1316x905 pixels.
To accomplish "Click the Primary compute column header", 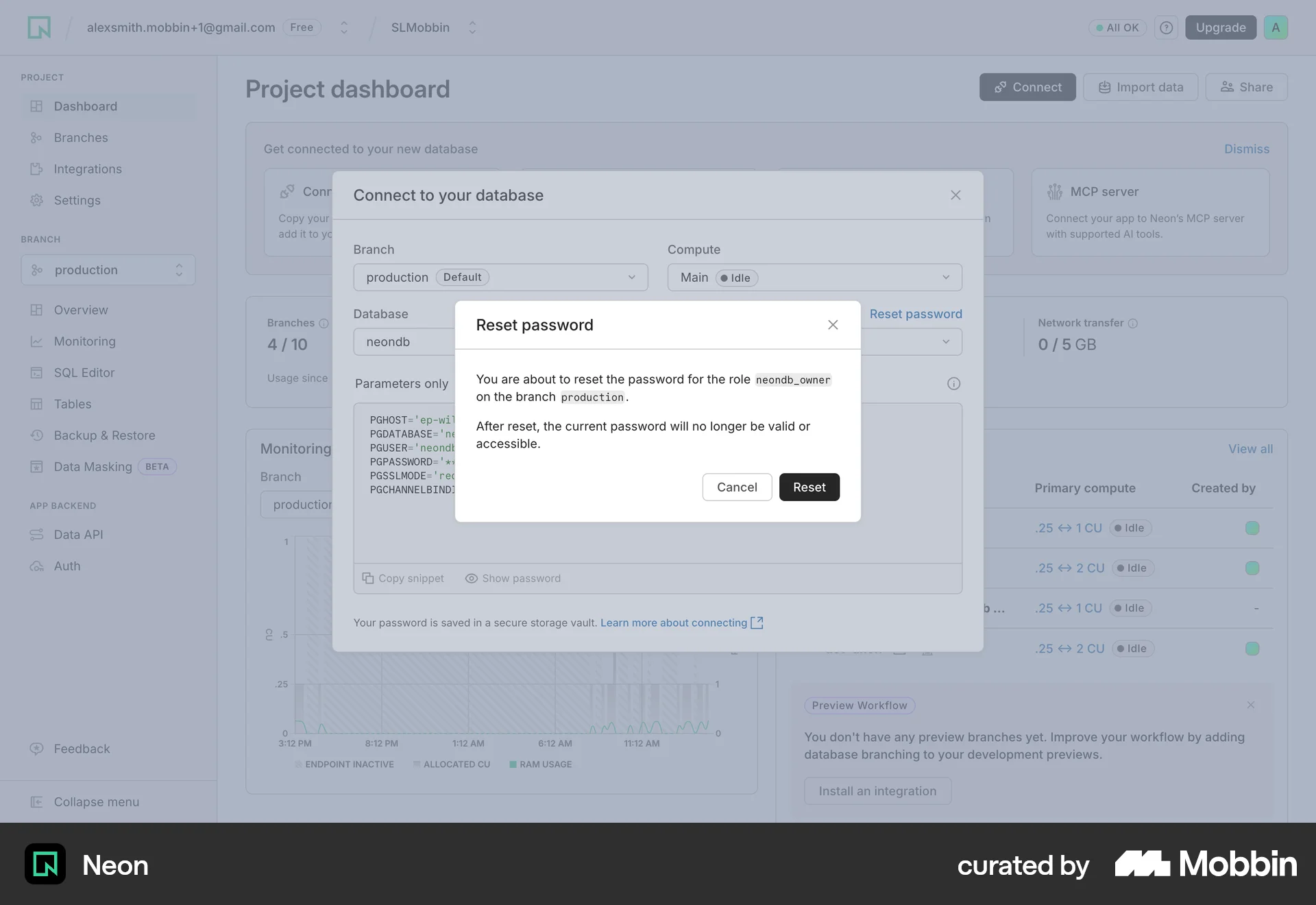I will pyautogui.click(x=1085, y=487).
